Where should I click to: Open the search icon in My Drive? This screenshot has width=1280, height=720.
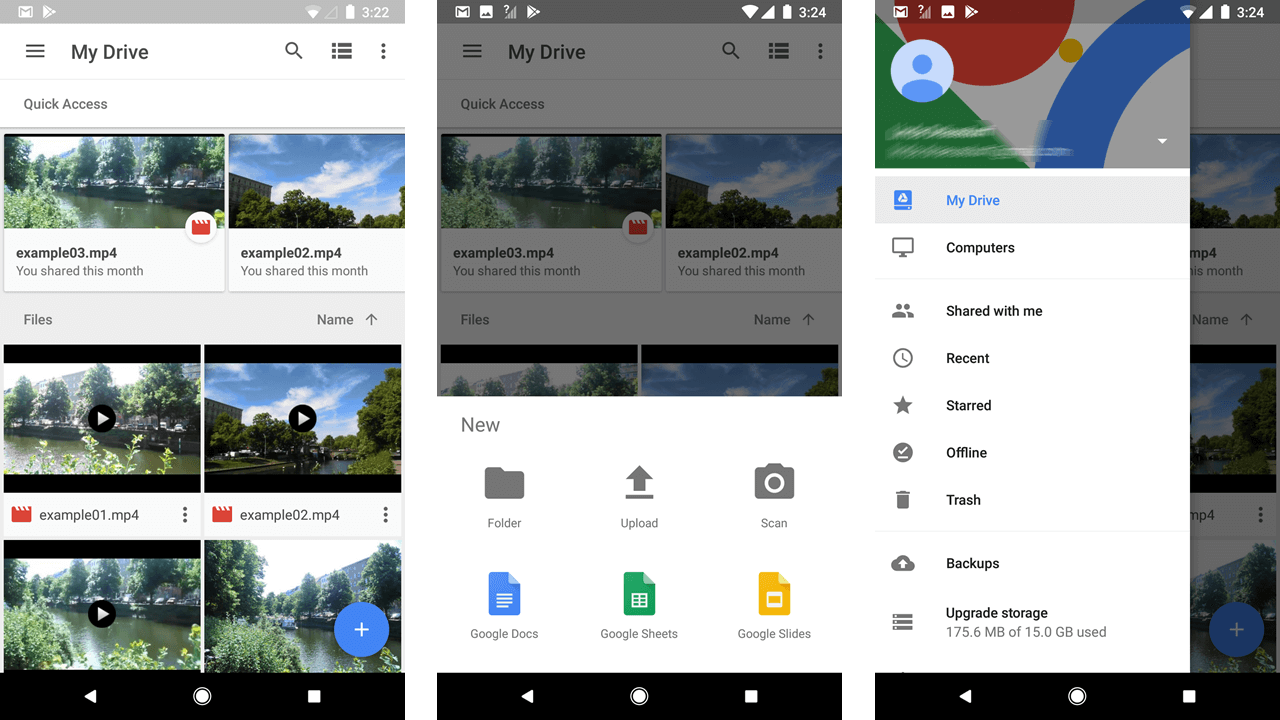coord(293,50)
